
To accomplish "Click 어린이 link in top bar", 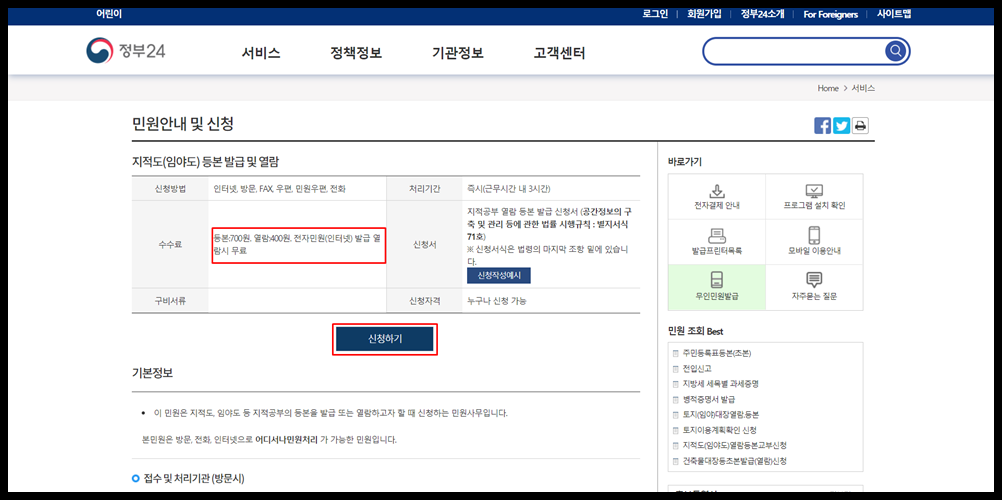I will 109,14.
